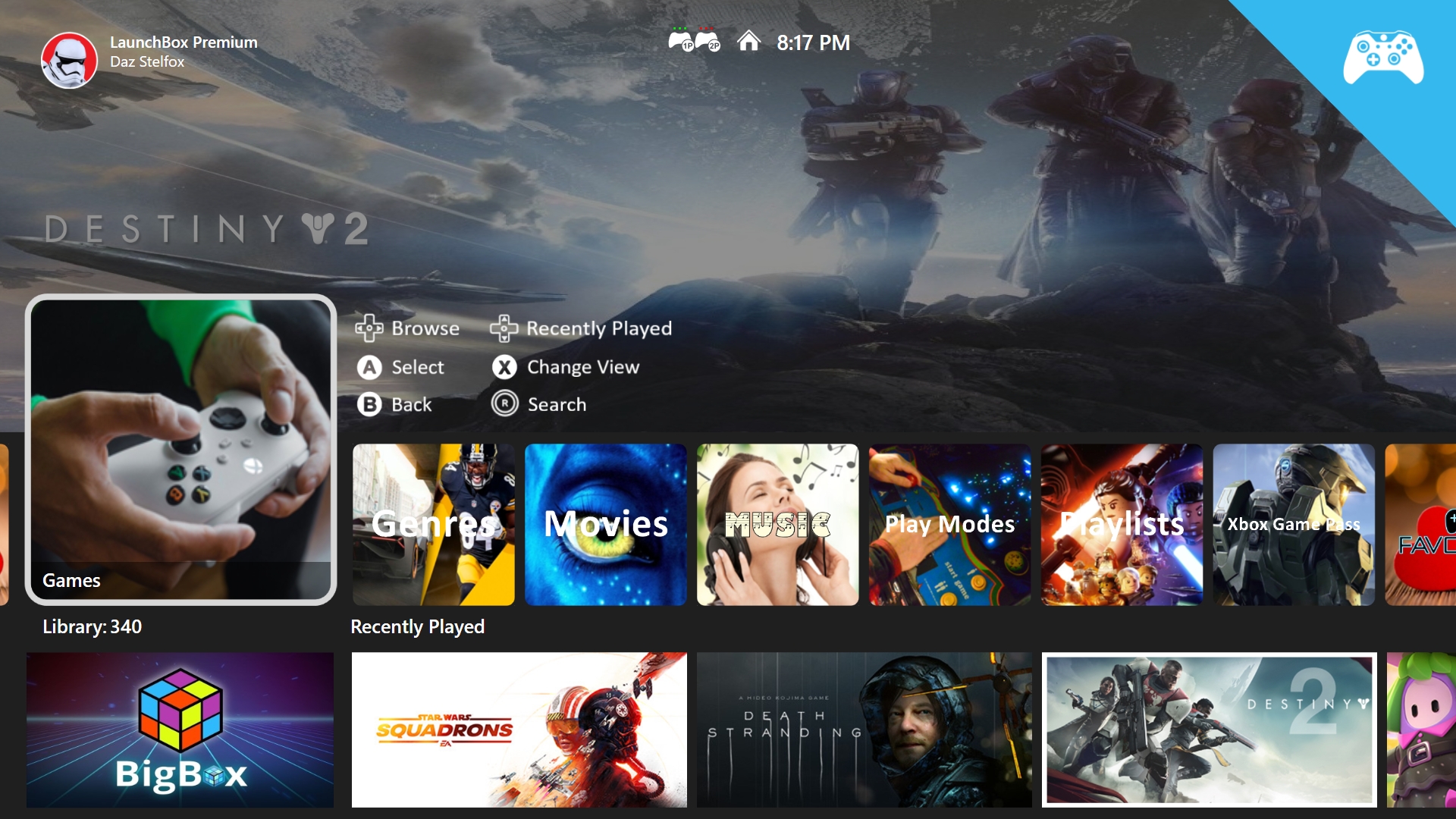Launch Destiny 2 from Recently Played
Image resolution: width=1456 pixels, height=819 pixels.
1210,730
